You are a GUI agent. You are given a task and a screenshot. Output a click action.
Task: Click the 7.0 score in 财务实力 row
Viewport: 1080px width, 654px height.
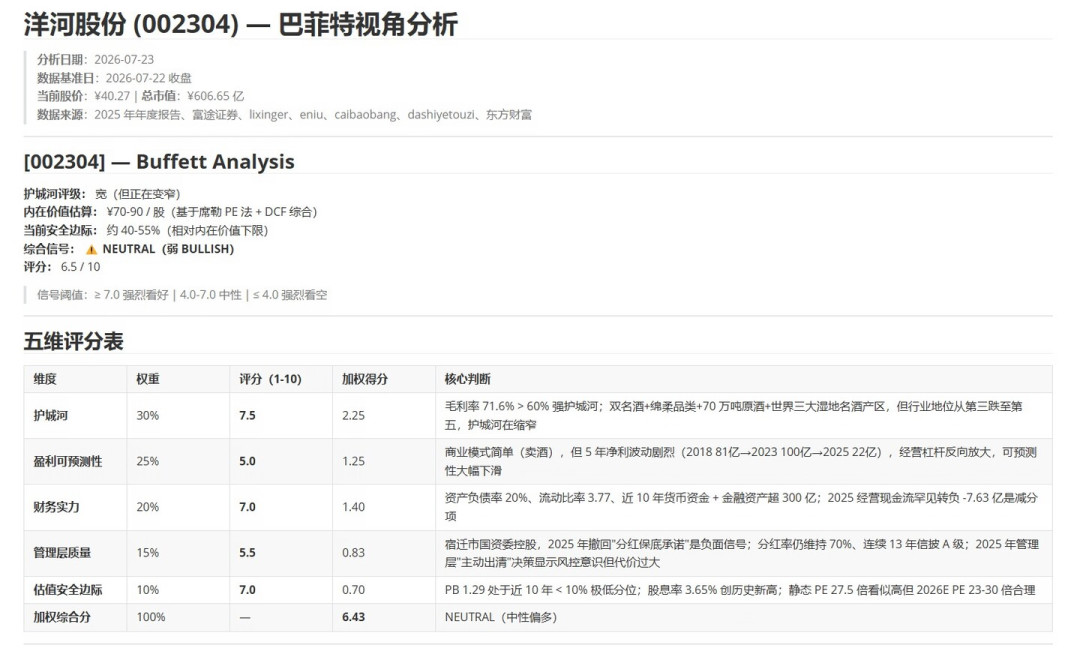[x=247, y=507]
